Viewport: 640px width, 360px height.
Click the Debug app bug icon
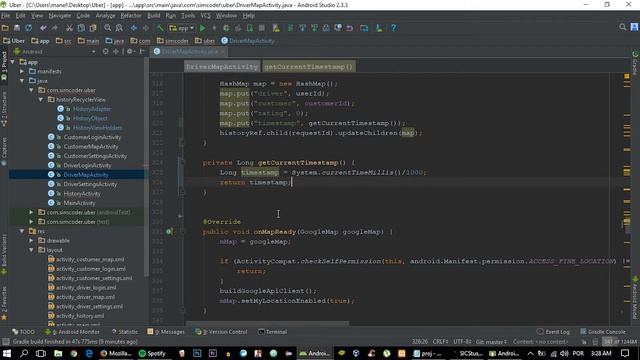coord(226,28)
